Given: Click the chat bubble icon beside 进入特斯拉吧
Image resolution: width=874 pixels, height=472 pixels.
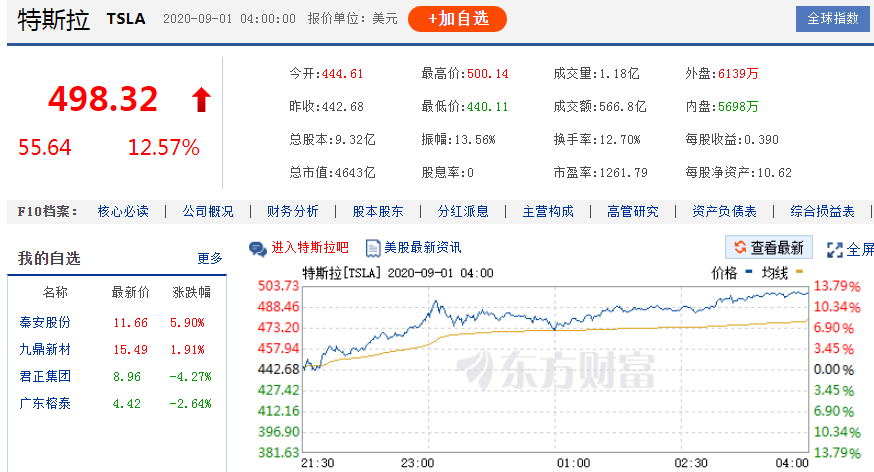Looking at the screenshot, I should click(x=257, y=248).
